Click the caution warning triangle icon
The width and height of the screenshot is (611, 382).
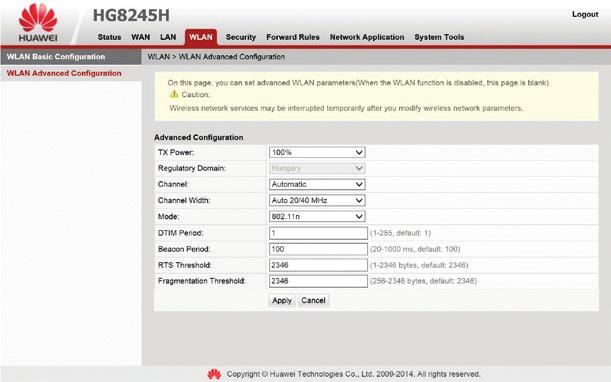click(174, 94)
